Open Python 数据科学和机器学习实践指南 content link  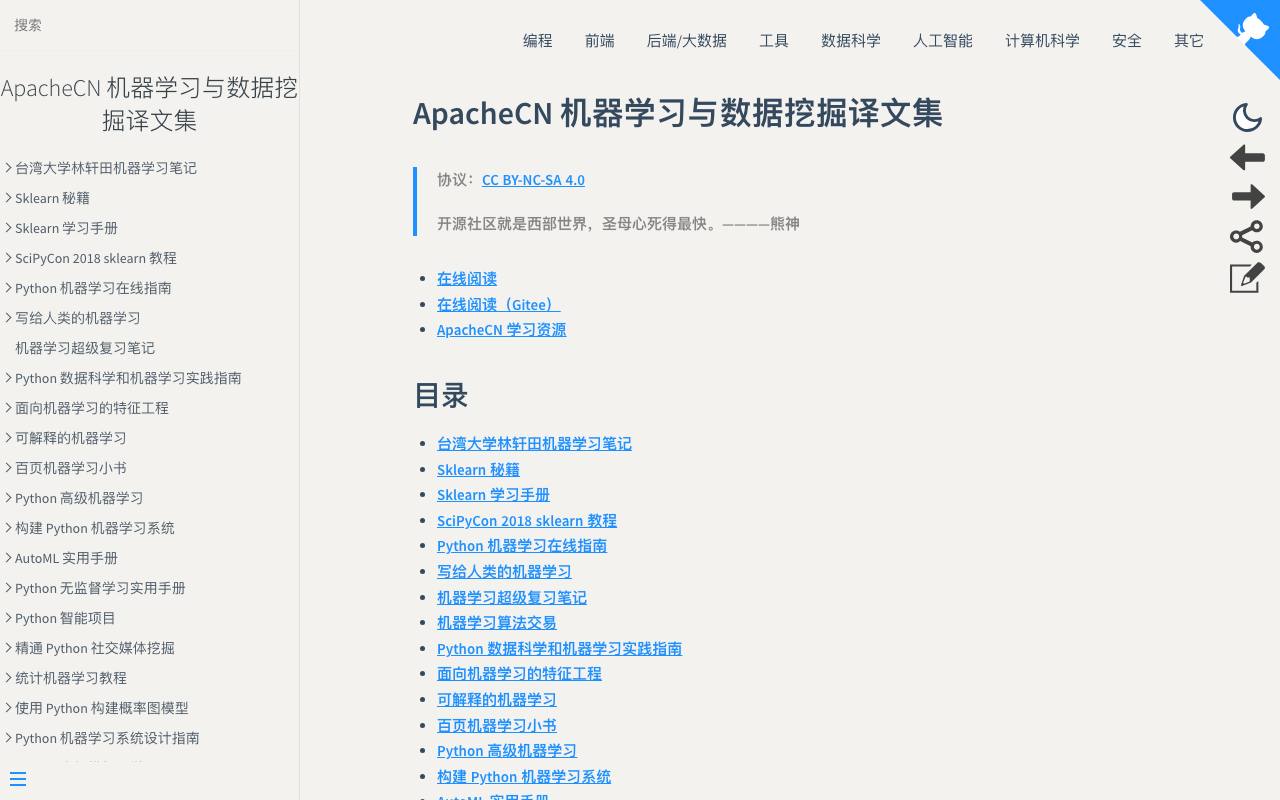point(559,649)
